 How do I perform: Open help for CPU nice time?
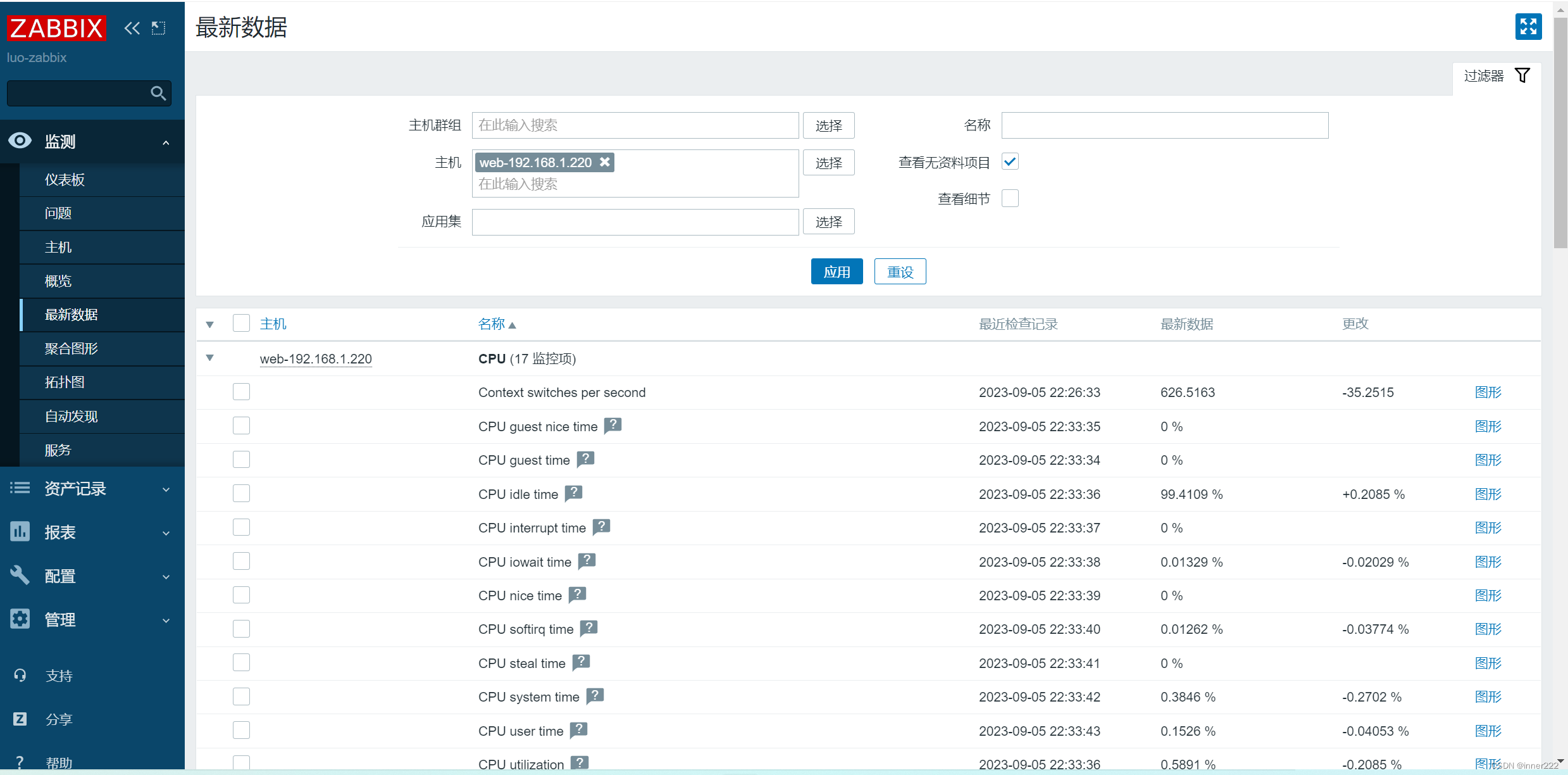point(577,595)
